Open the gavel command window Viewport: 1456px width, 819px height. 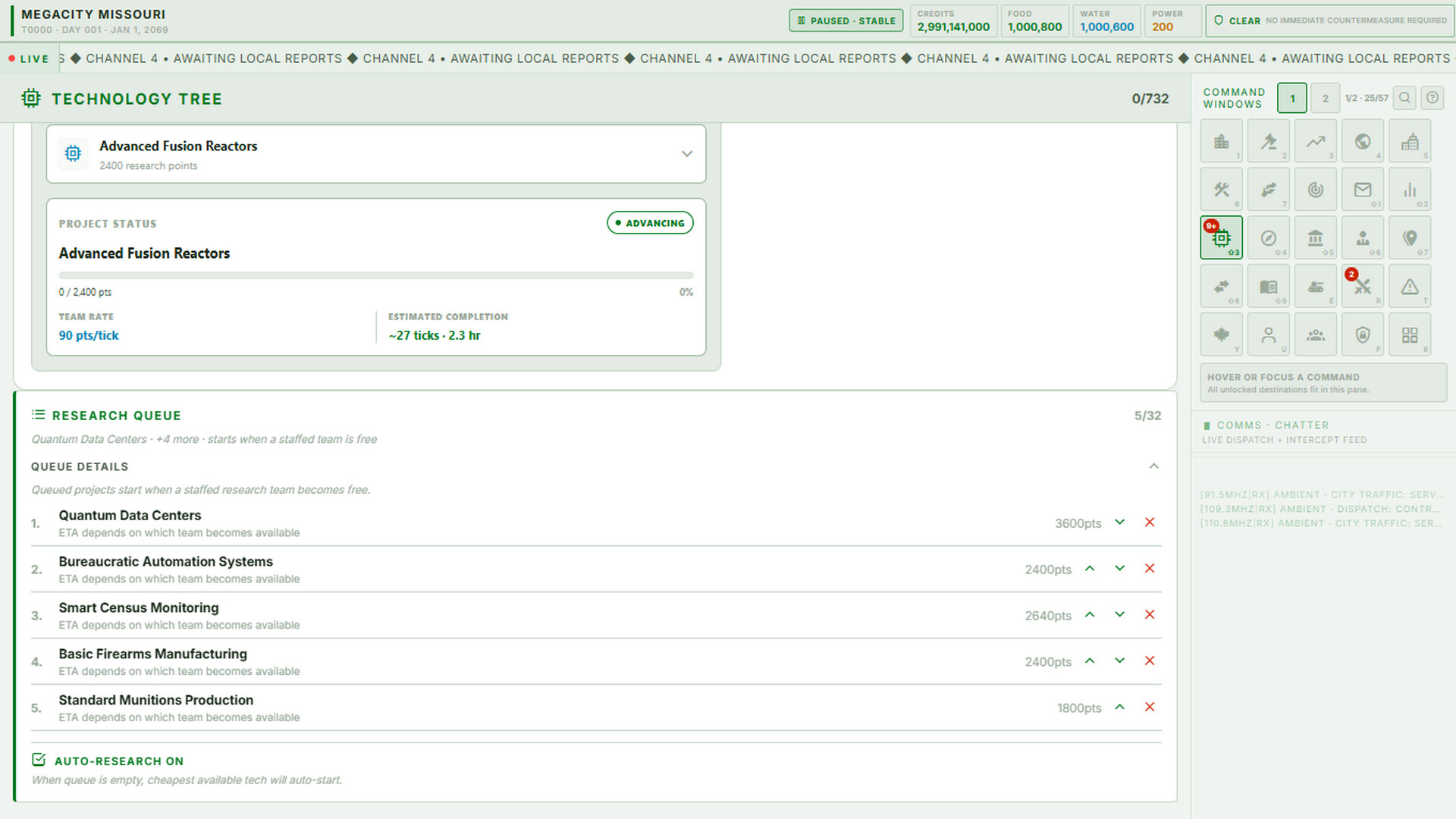(x=1269, y=141)
